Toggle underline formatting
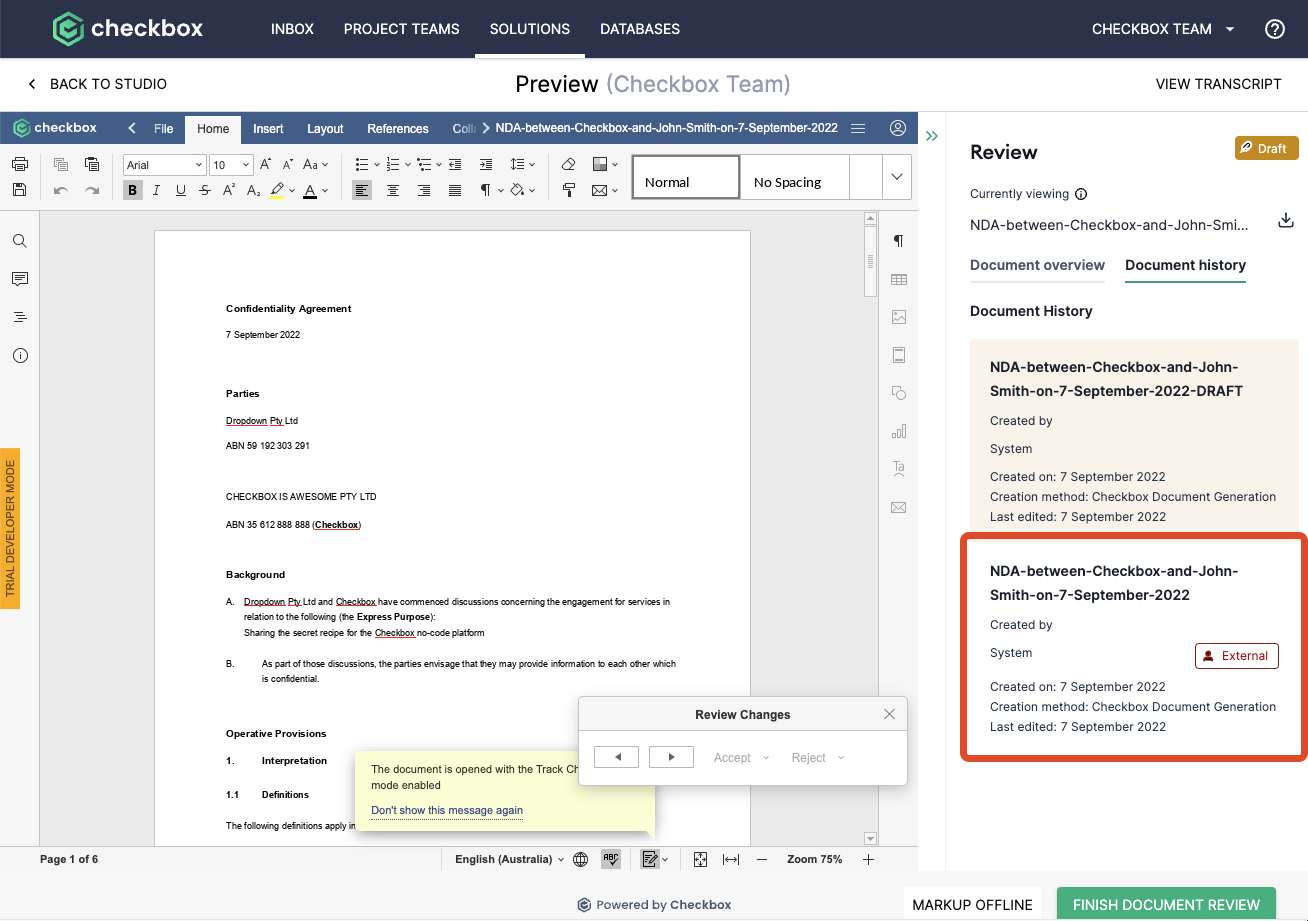Screen dimensions: 1308x921 [x=180, y=190]
